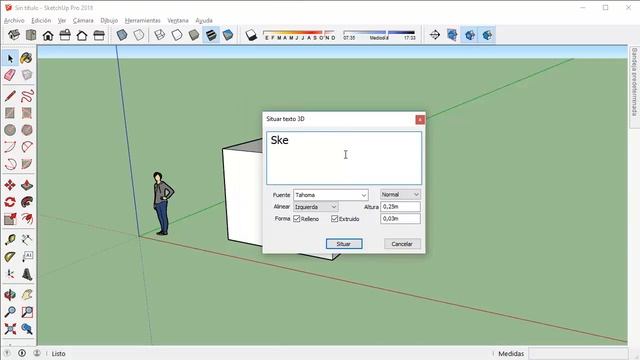Activate the Move tool

tap(10, 185)
